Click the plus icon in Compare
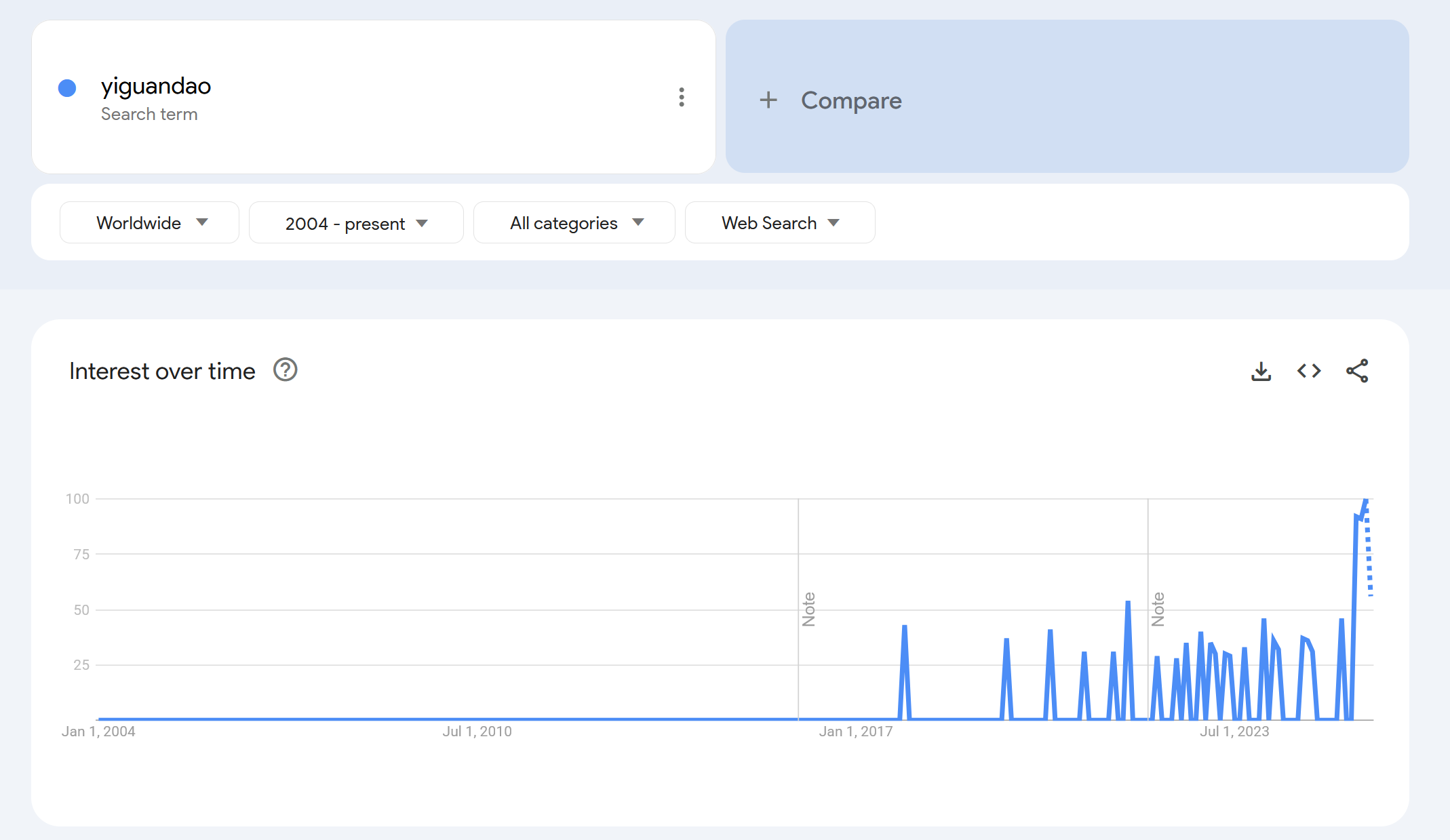 pos(768,100)
